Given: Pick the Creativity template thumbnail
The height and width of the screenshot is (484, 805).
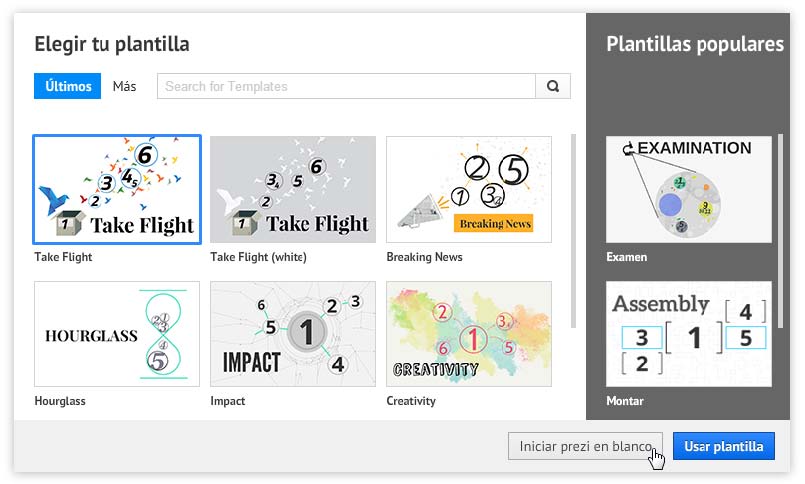Looking at the screenshot, I should tap(469, 334).
